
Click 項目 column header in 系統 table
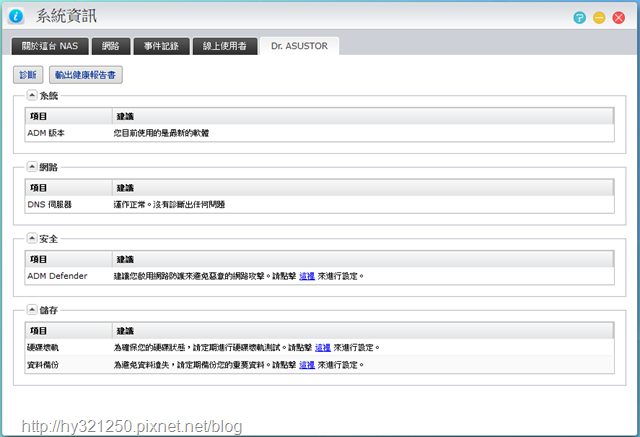click(x=69, y=116)
